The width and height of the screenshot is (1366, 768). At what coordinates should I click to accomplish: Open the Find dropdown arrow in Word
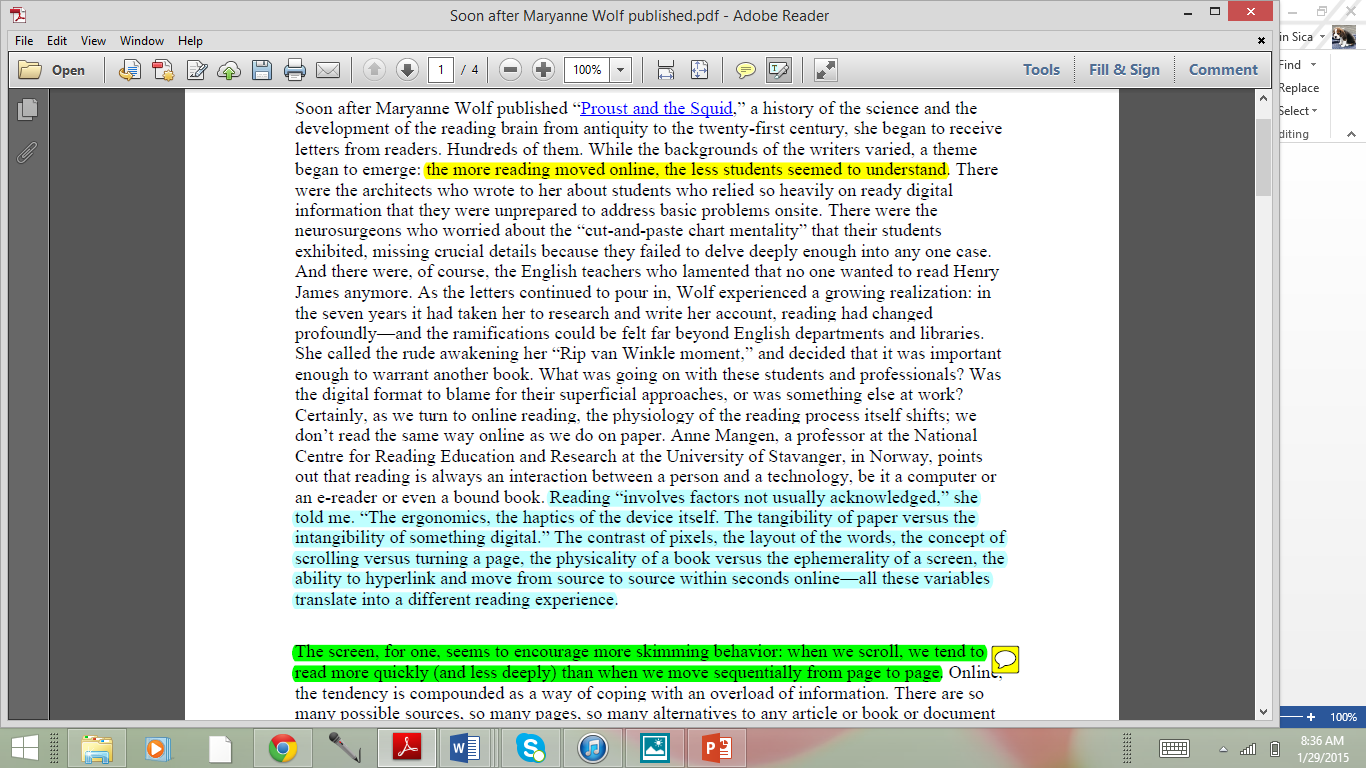(1314, 65)
